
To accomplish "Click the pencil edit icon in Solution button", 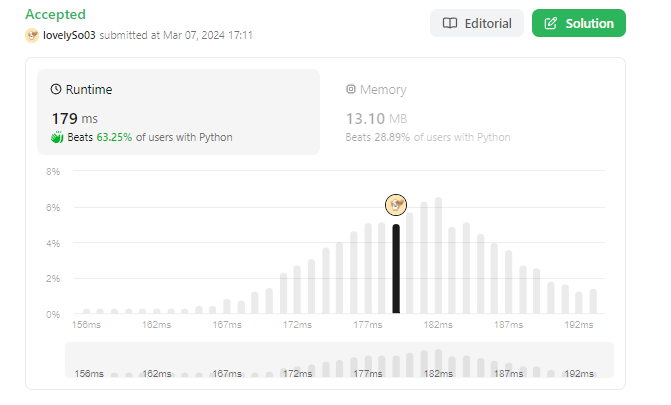I will pos(551,23).
